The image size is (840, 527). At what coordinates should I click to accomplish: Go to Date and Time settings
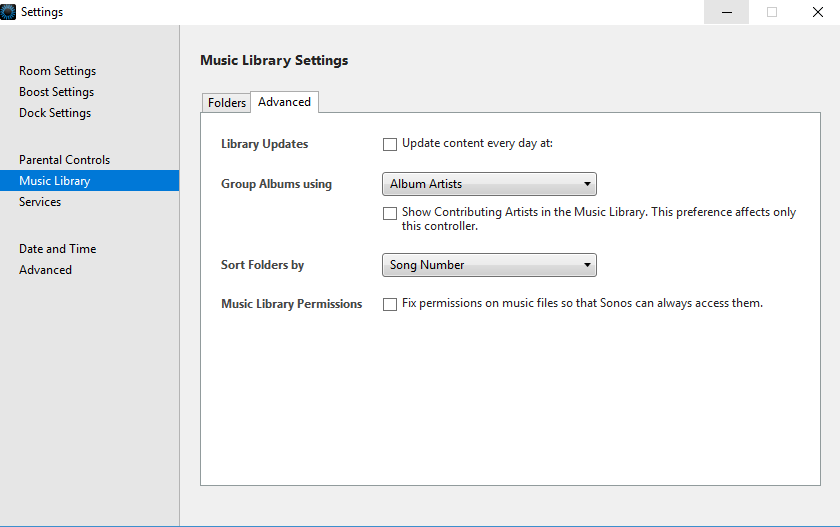(57, 249)
